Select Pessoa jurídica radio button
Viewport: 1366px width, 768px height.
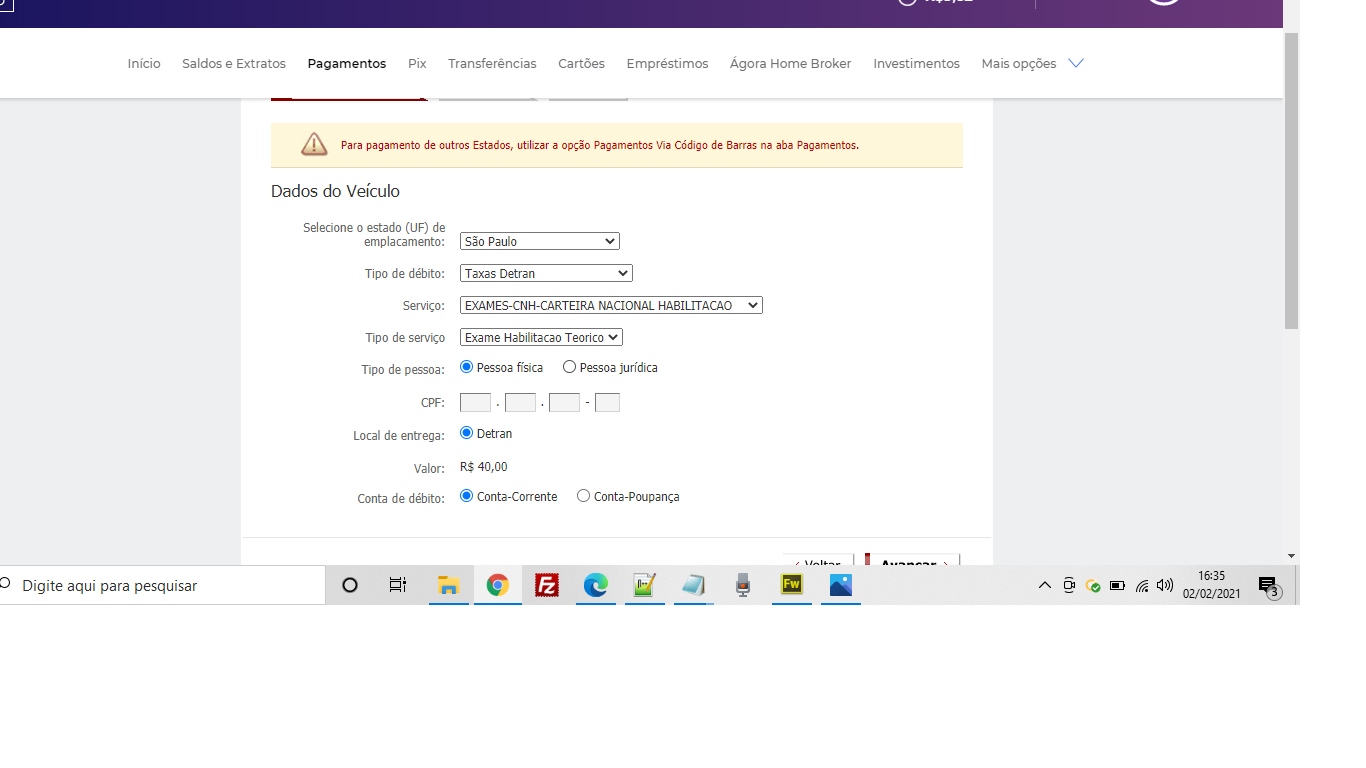pos(570,367)
